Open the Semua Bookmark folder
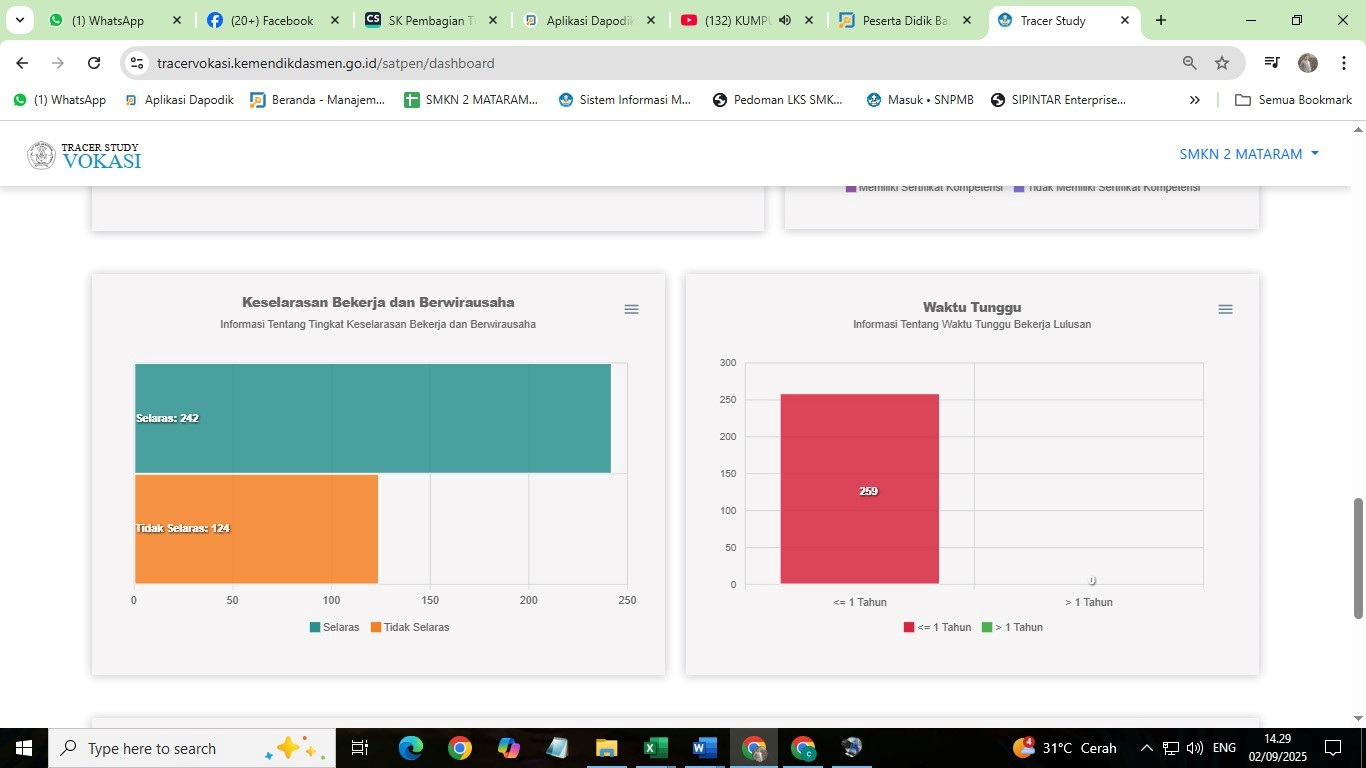 [1293, 100]
